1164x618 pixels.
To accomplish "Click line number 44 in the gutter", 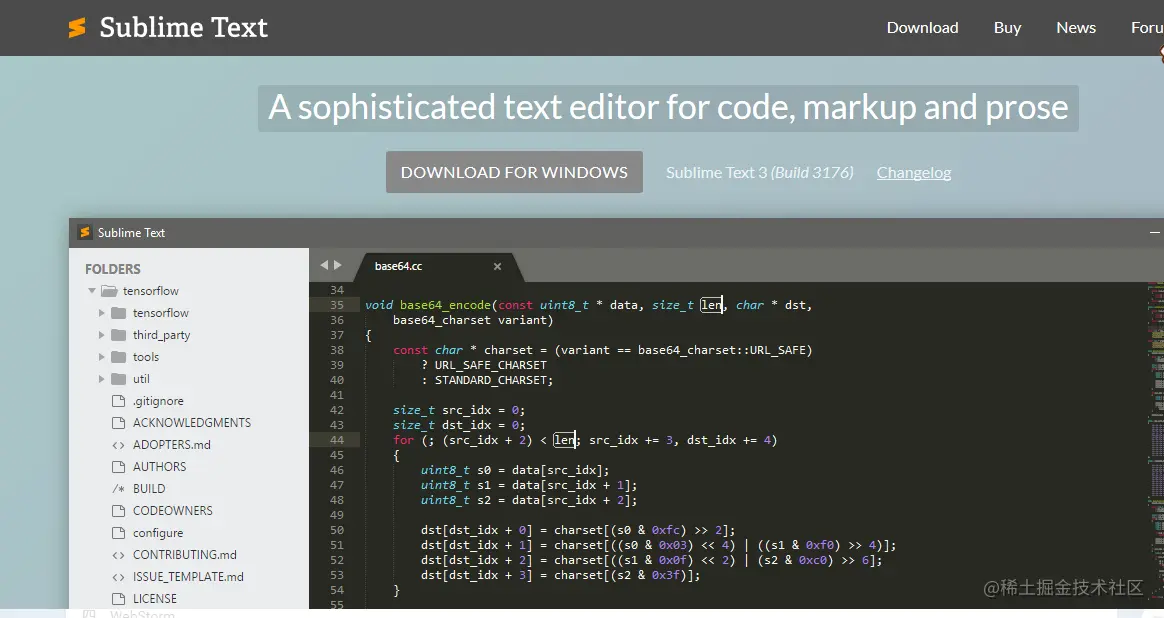I will pyautogui.click(x=337, y=440).
